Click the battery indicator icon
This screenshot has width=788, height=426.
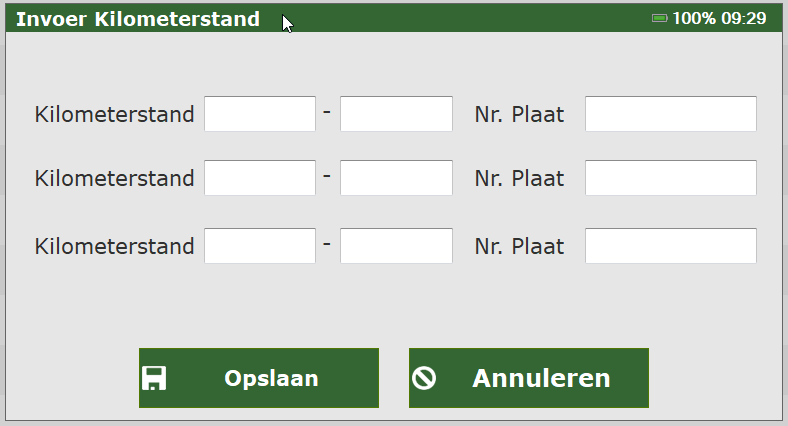click(x=659, y=19)
